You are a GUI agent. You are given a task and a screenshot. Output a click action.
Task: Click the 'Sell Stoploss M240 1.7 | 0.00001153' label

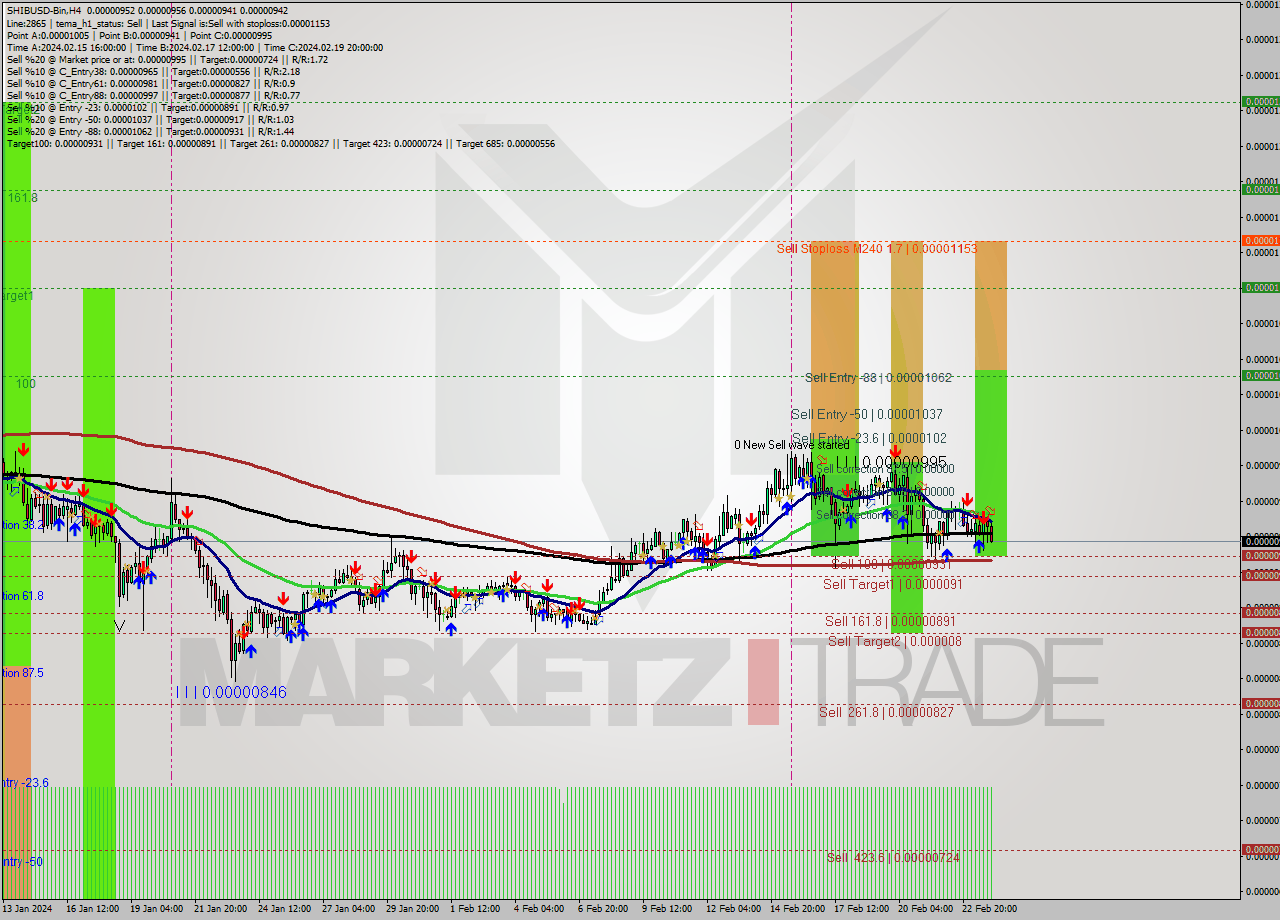[877, 248]
